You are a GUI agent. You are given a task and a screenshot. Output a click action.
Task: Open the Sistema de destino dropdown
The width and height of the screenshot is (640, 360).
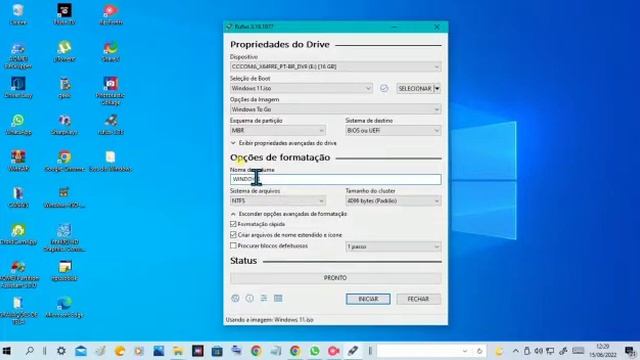pyautogui.click(x=393, y=131)
